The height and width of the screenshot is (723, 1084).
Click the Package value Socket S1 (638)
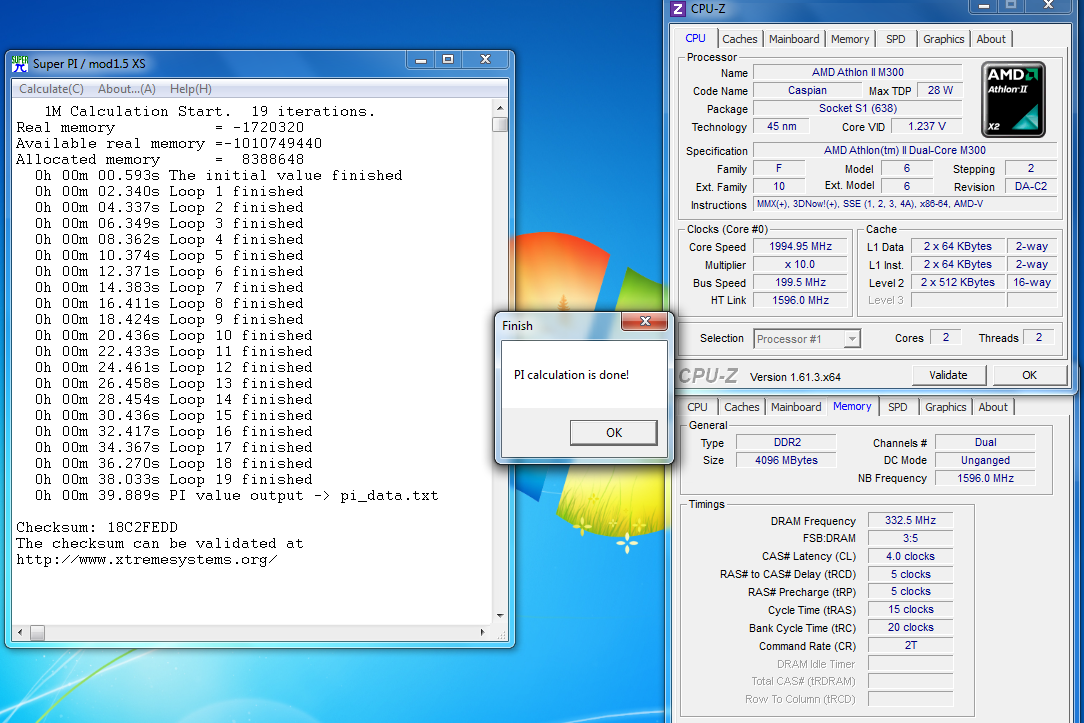click(x=857, y=109)
